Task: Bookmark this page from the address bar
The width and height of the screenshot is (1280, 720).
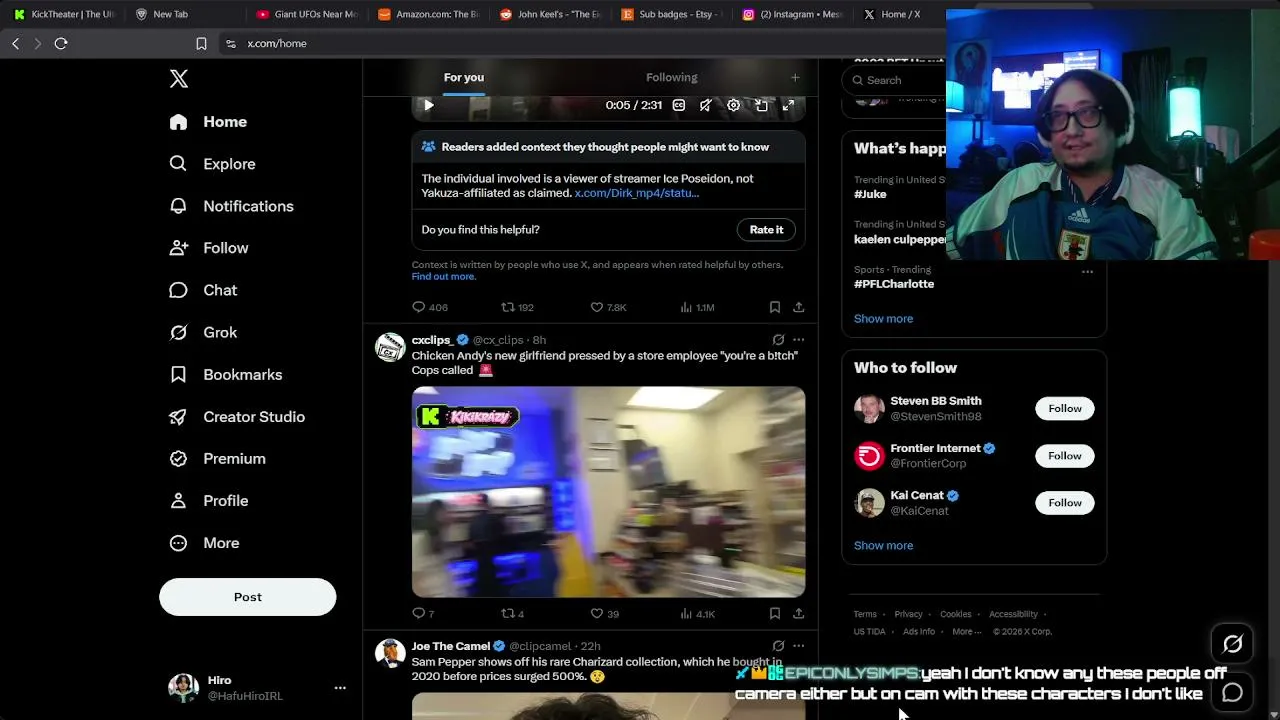Action: (201, 43)
